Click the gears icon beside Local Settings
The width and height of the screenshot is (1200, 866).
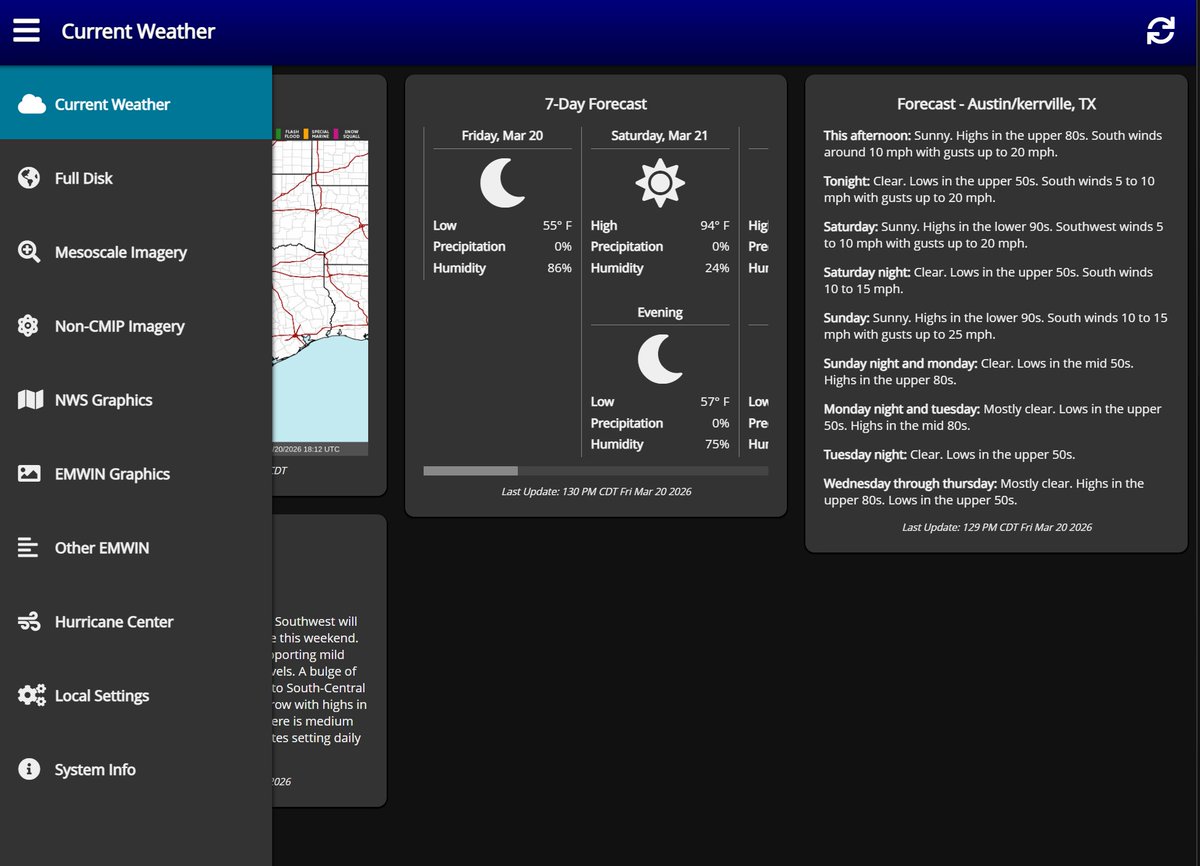[x=32, y=696]
